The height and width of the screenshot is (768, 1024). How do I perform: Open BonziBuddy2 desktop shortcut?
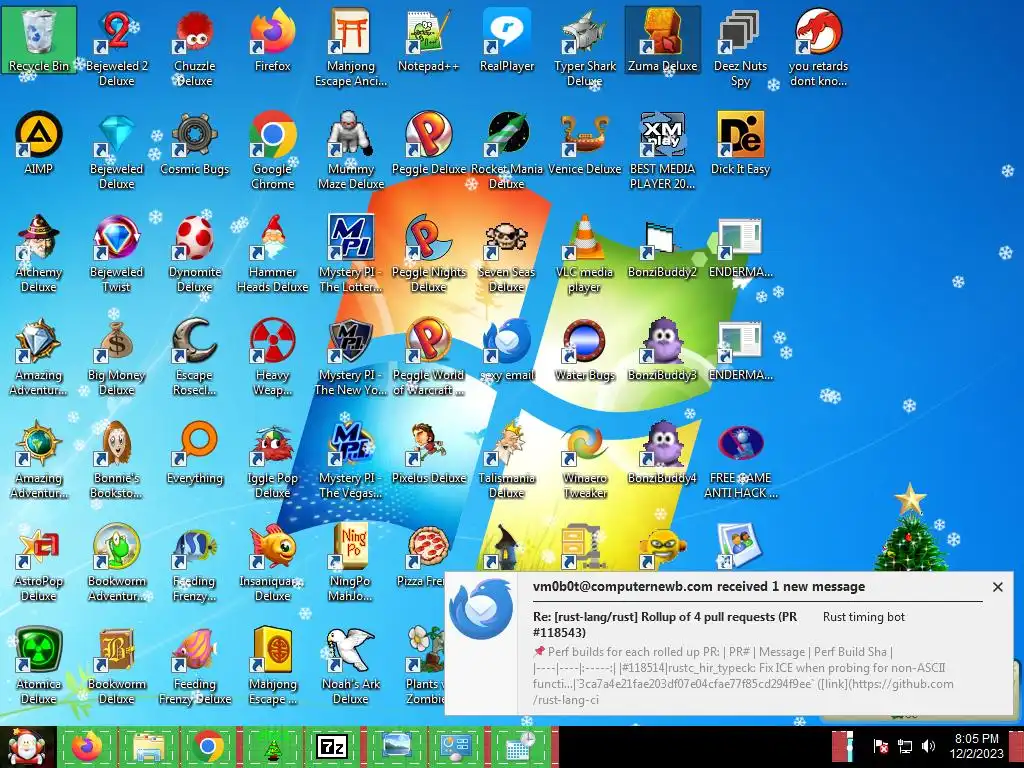[662, 247]
